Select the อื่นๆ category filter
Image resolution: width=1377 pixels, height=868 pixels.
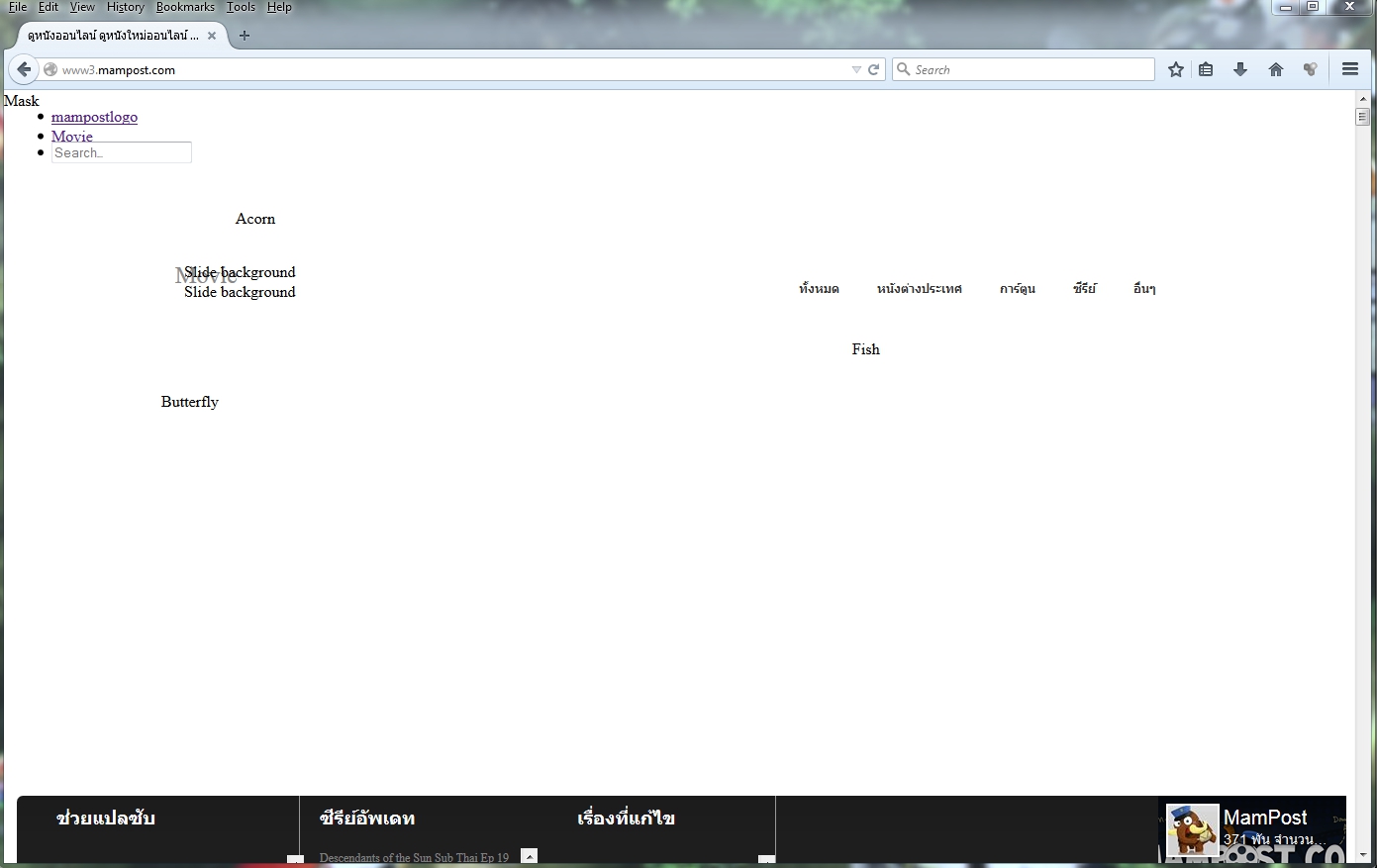[x=1144, y=289]
